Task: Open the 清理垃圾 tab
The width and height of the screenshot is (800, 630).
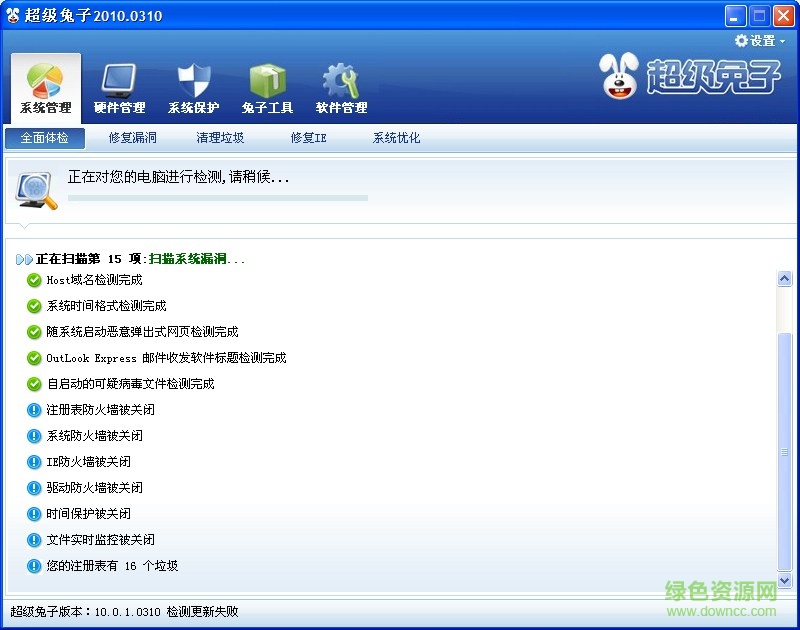Action: (x=220, y=139)
